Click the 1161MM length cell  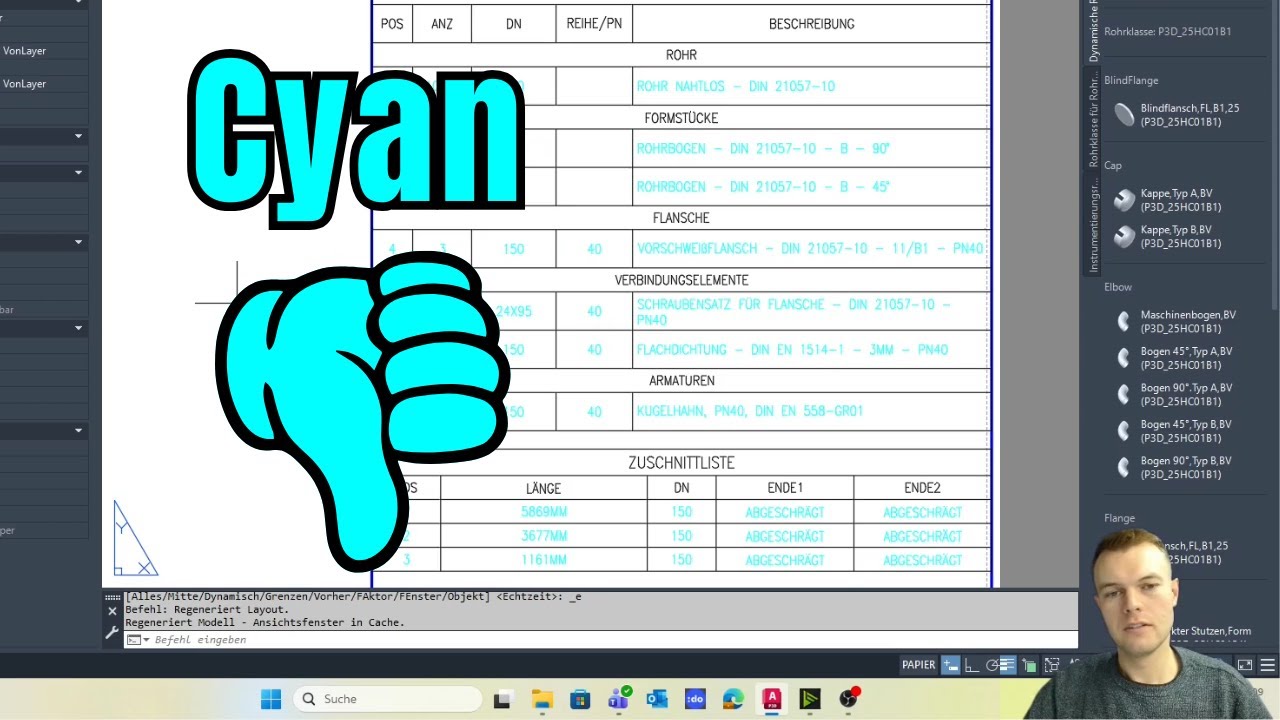coord(544,560)
